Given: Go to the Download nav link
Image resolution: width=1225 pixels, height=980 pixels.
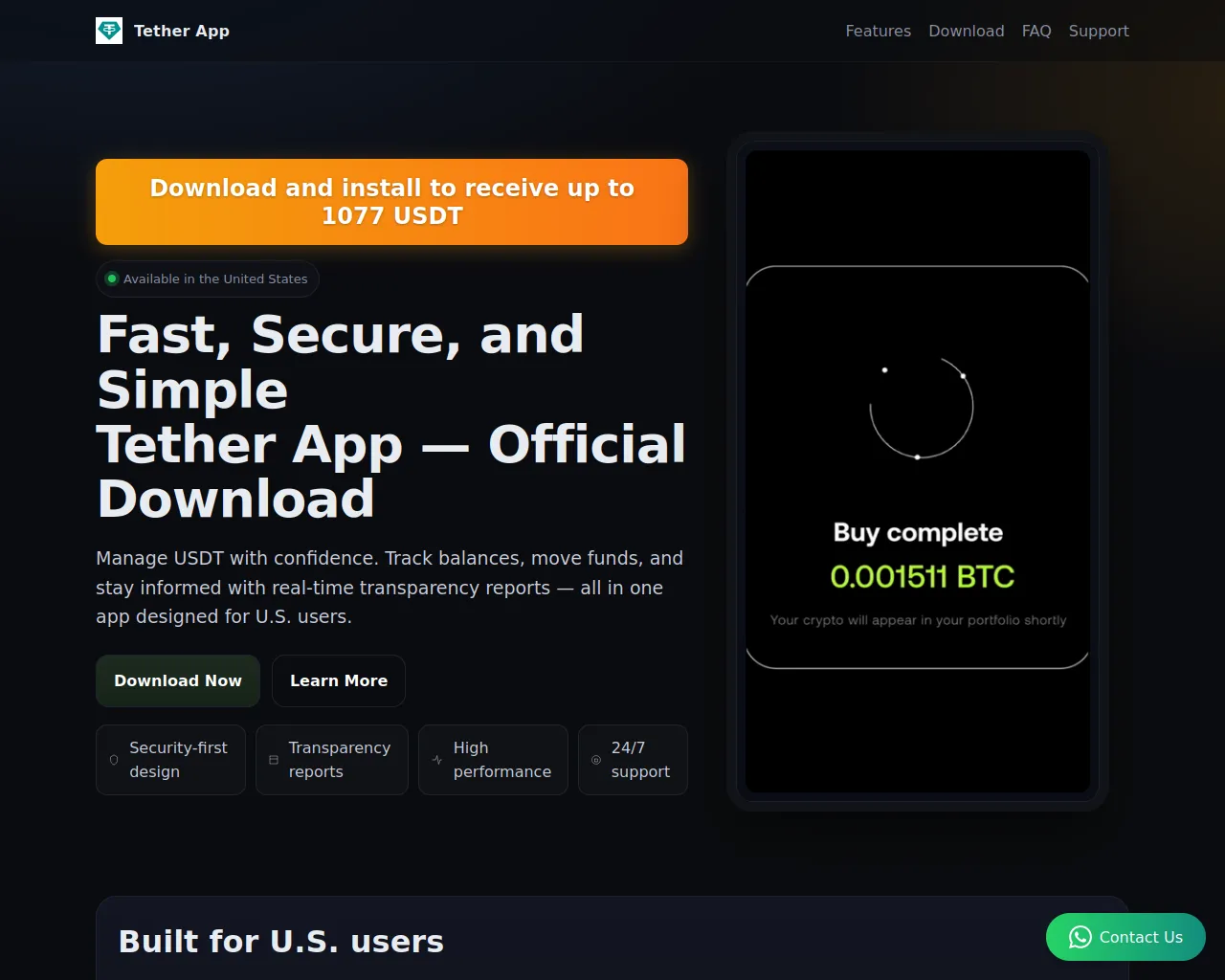Looking at the screenshot, I should click(x=967, y=31).
